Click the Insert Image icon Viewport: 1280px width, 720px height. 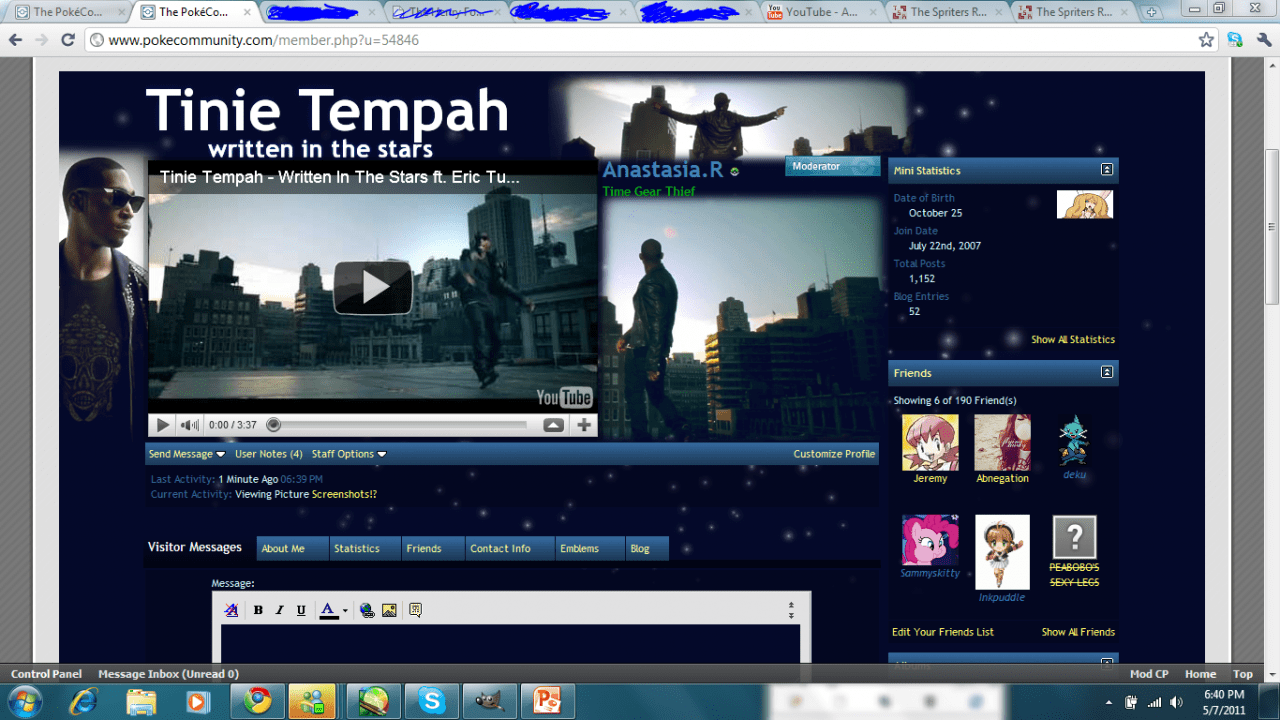389,610
